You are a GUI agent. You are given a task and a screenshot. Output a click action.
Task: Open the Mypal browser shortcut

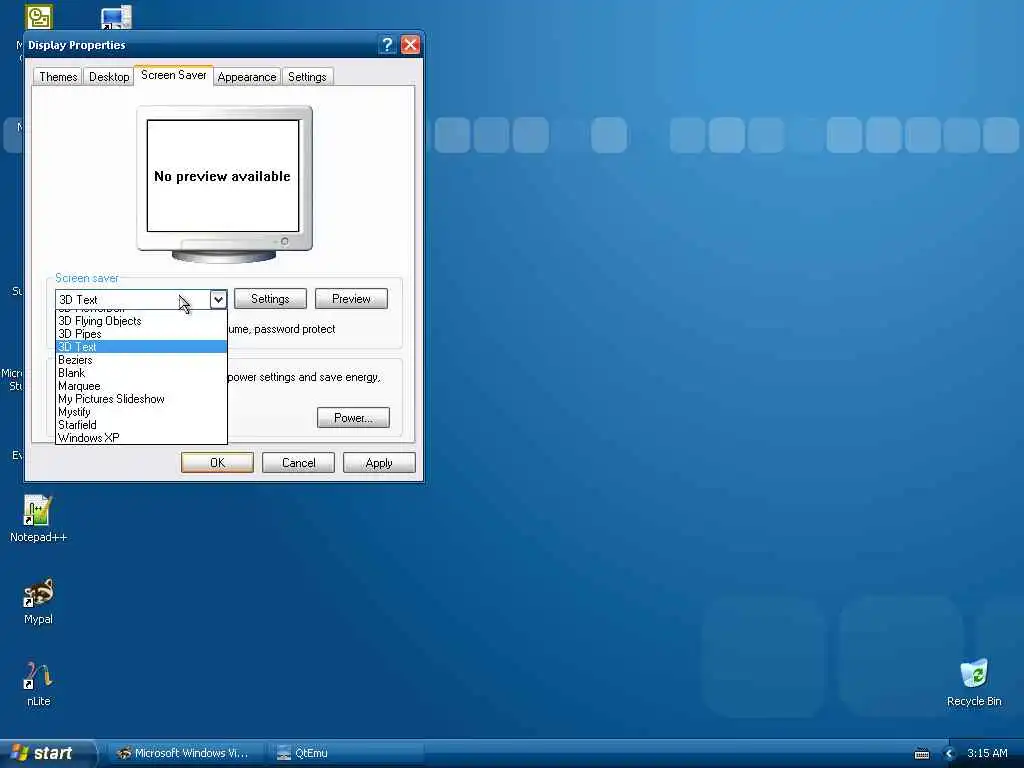38,601
